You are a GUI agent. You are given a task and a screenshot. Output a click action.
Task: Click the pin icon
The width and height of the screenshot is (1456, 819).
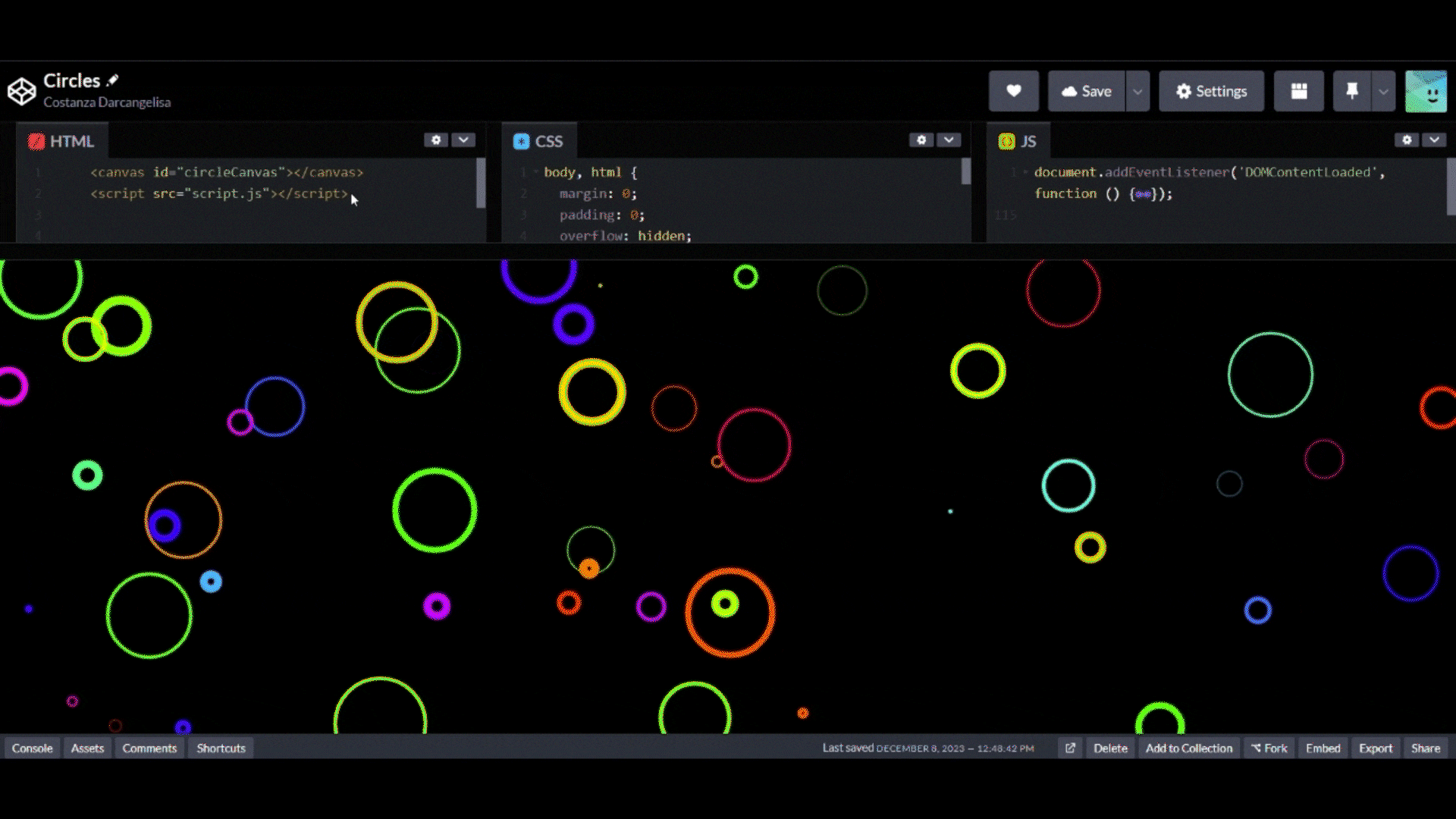(1351, 91)
